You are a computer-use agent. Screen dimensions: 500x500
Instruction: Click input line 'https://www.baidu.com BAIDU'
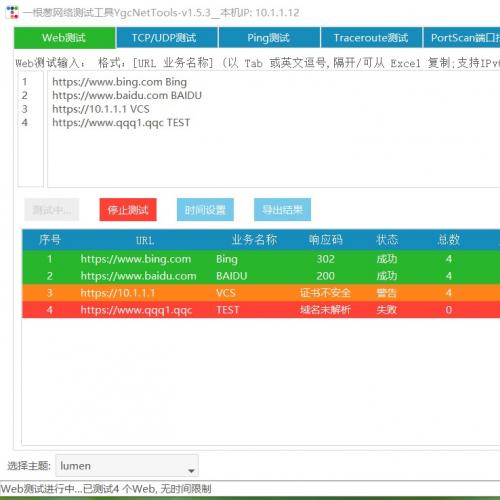[127, 96]
